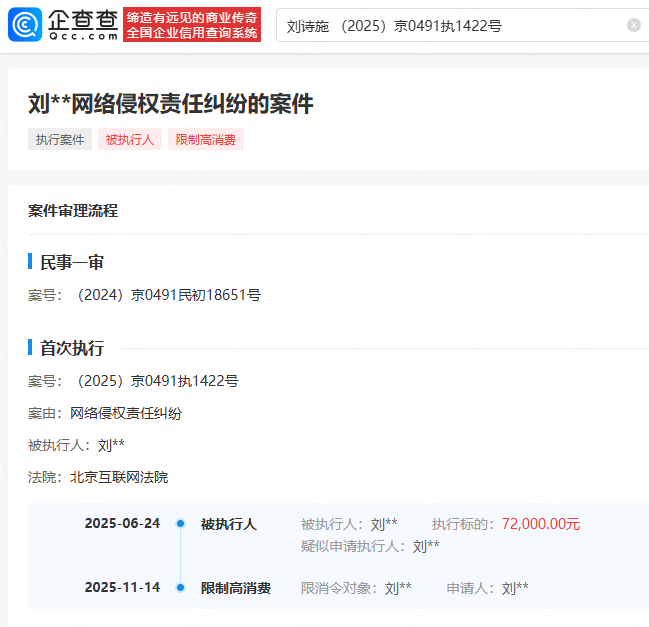The height and width of the screenshot is (627, 649).
Task: Open the 北京互联网法院 court link
Action: [119, 477]
